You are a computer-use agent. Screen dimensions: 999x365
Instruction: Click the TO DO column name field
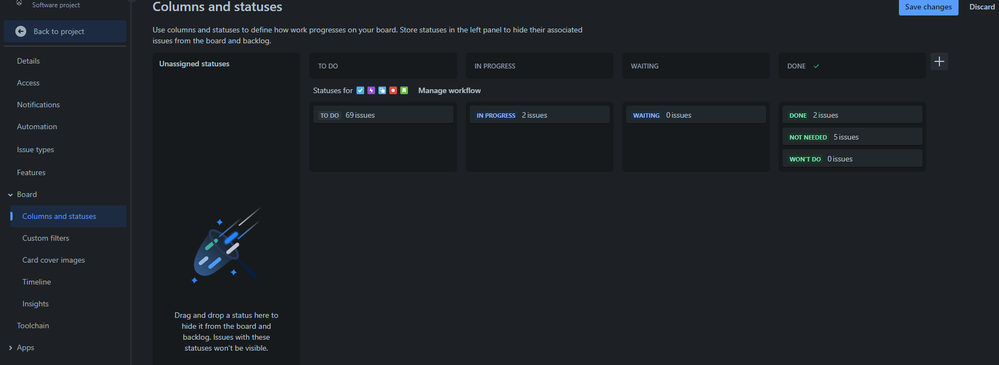[383, 66]
